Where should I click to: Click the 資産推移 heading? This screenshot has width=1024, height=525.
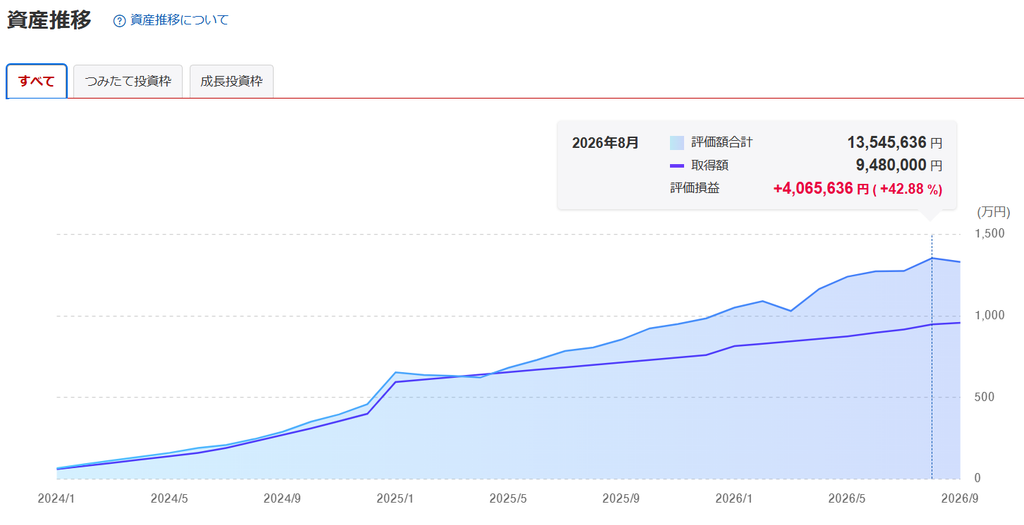click(49, 20)
